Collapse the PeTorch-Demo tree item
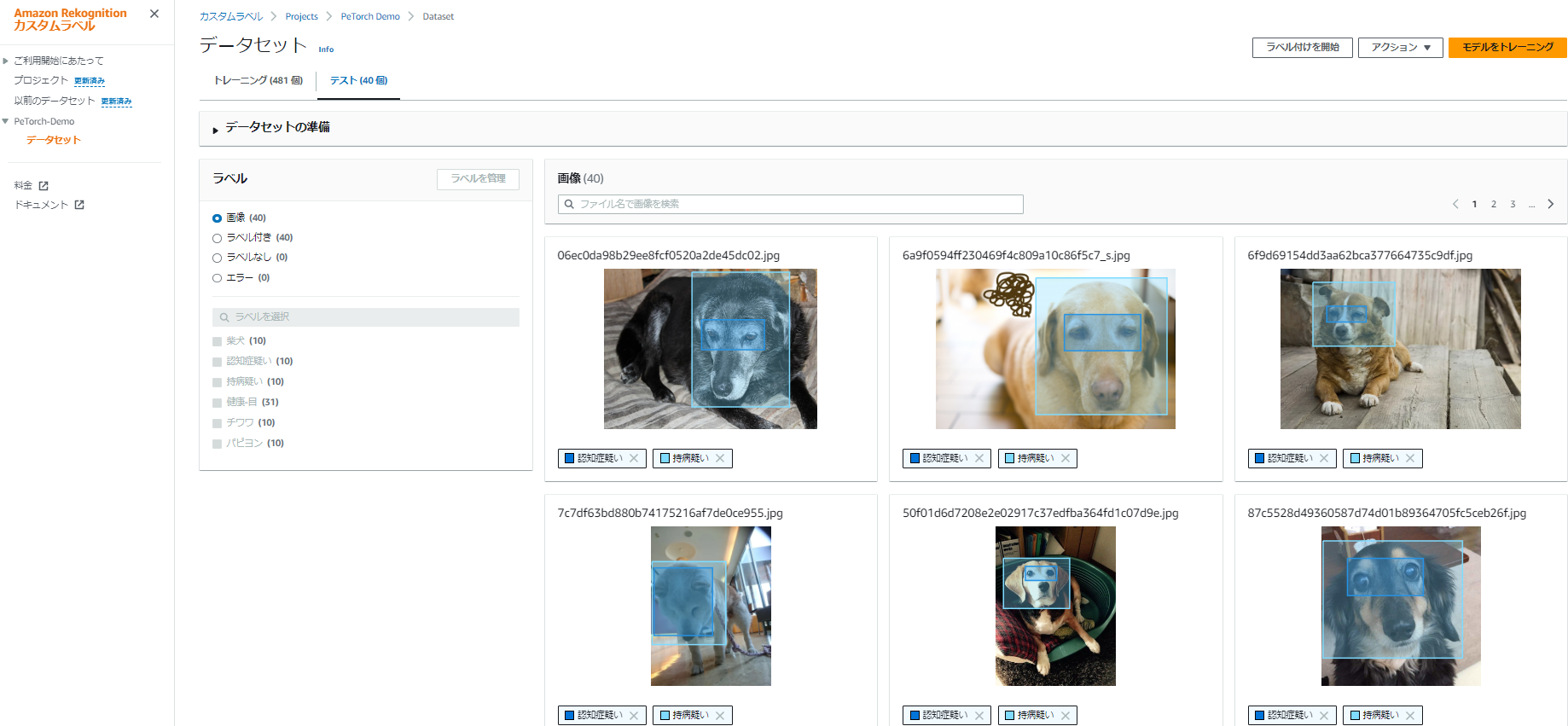The image size is (1568, 726). (6, 121)
